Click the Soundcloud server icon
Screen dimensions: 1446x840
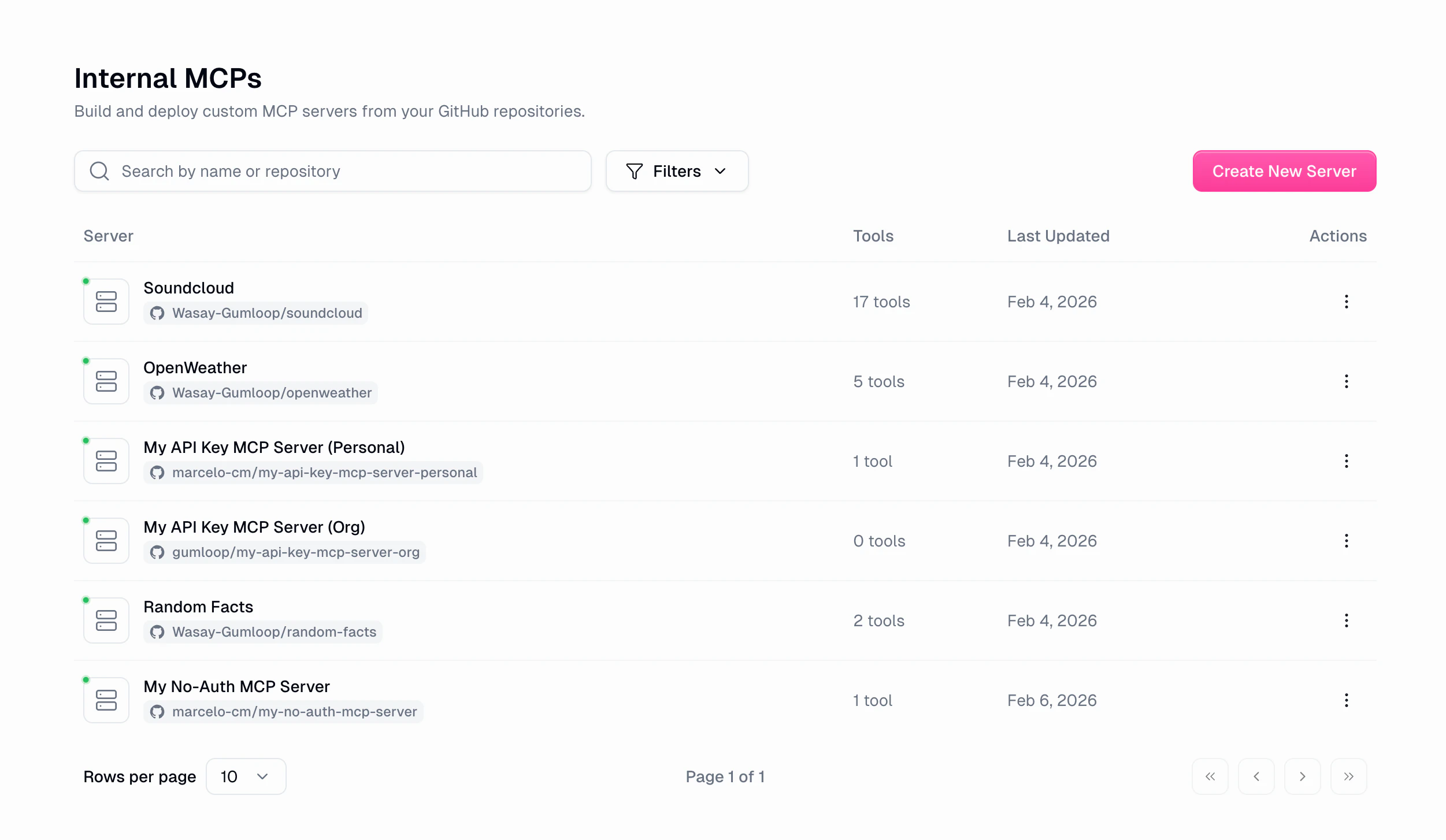[106, 302]
